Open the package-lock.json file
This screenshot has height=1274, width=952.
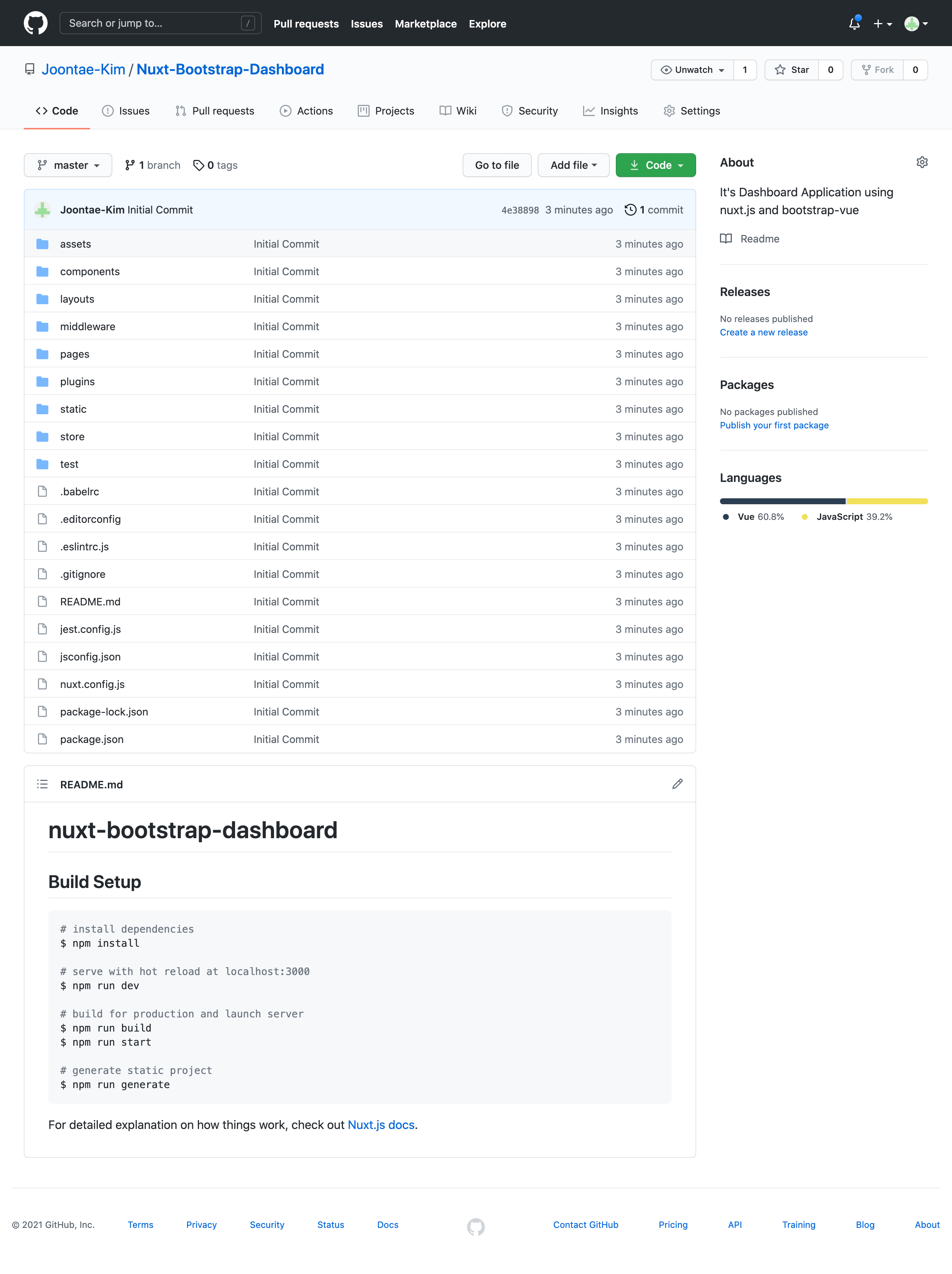[x=104, y=712]
